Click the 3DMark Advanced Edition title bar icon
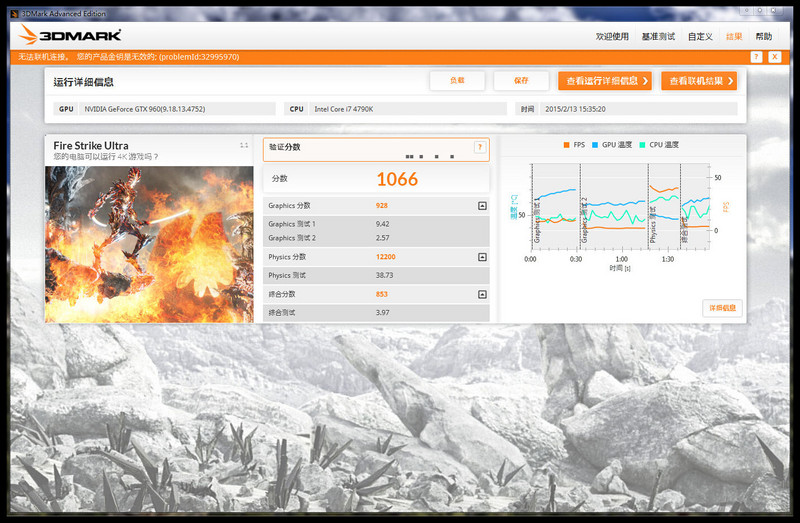800x523 pixels. (14, 14)
